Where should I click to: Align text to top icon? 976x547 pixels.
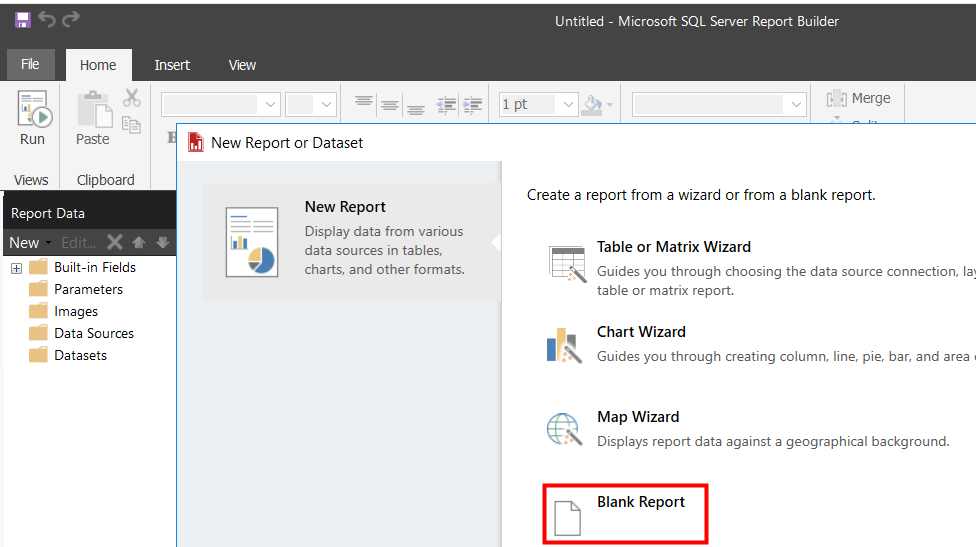click(x=364, y=101)
